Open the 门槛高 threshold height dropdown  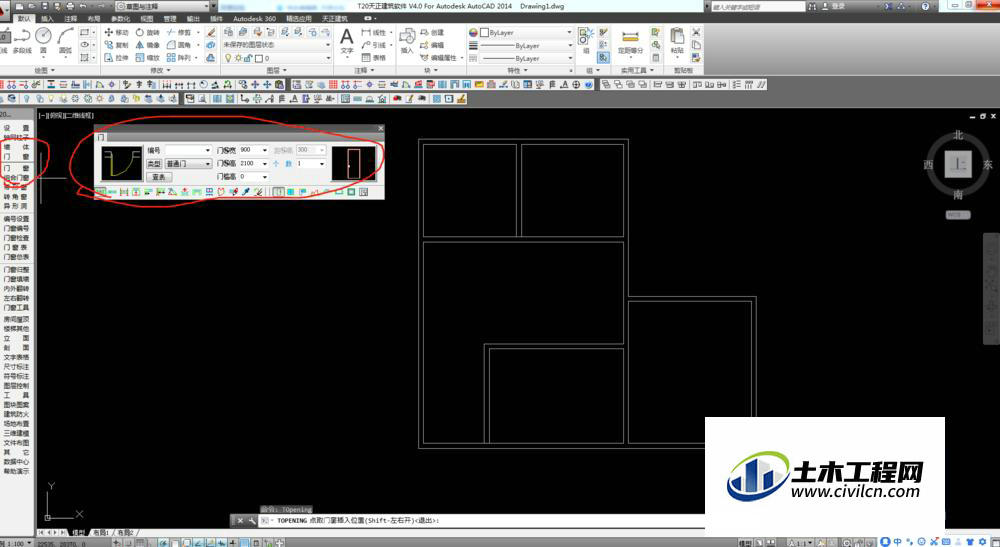(265, 177)
